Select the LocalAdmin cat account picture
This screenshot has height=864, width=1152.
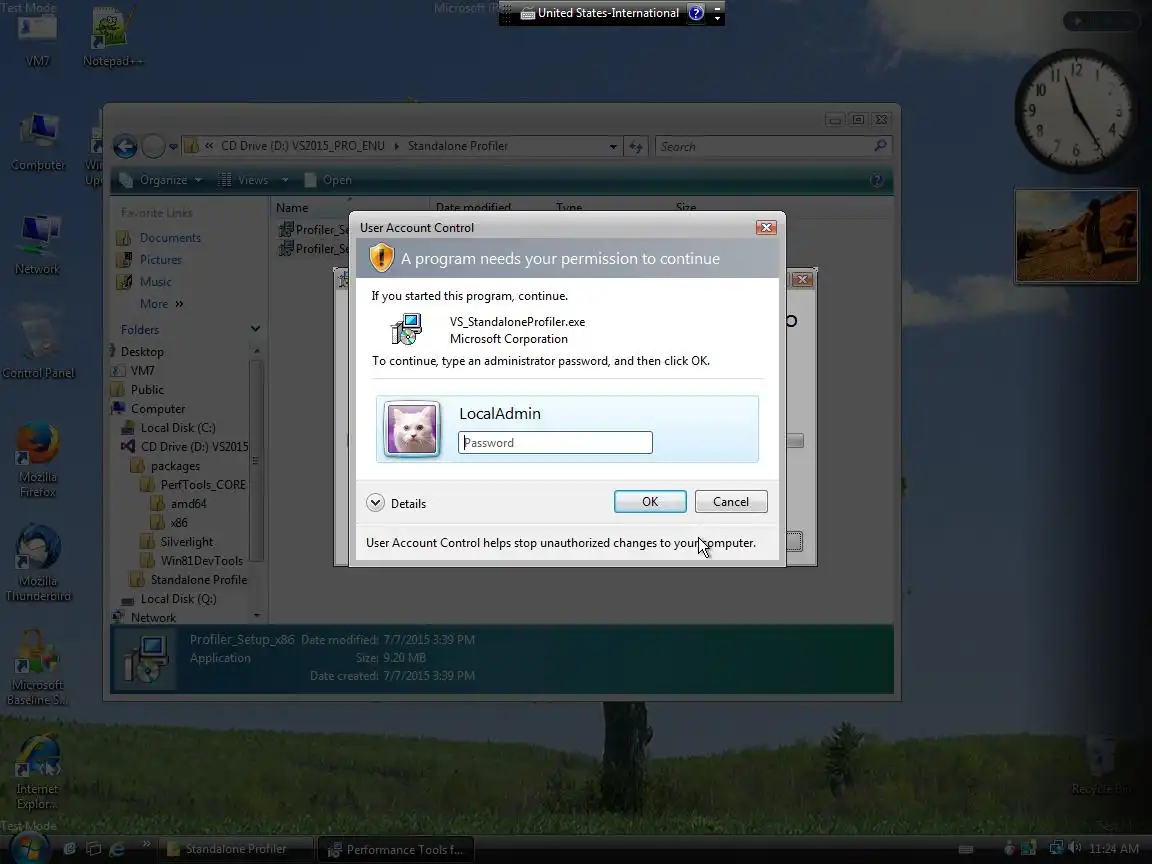pos(412,429)
